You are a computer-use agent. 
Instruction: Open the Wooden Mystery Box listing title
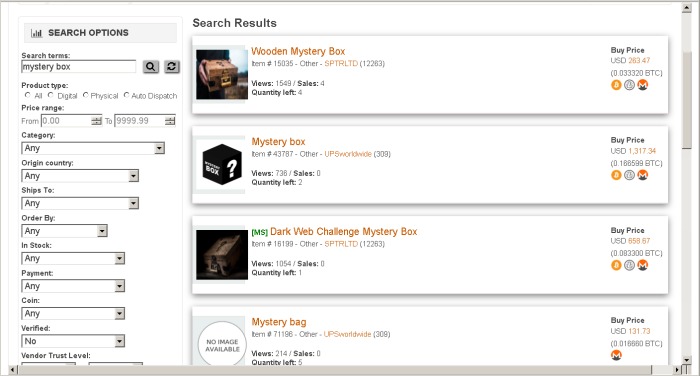298,51
